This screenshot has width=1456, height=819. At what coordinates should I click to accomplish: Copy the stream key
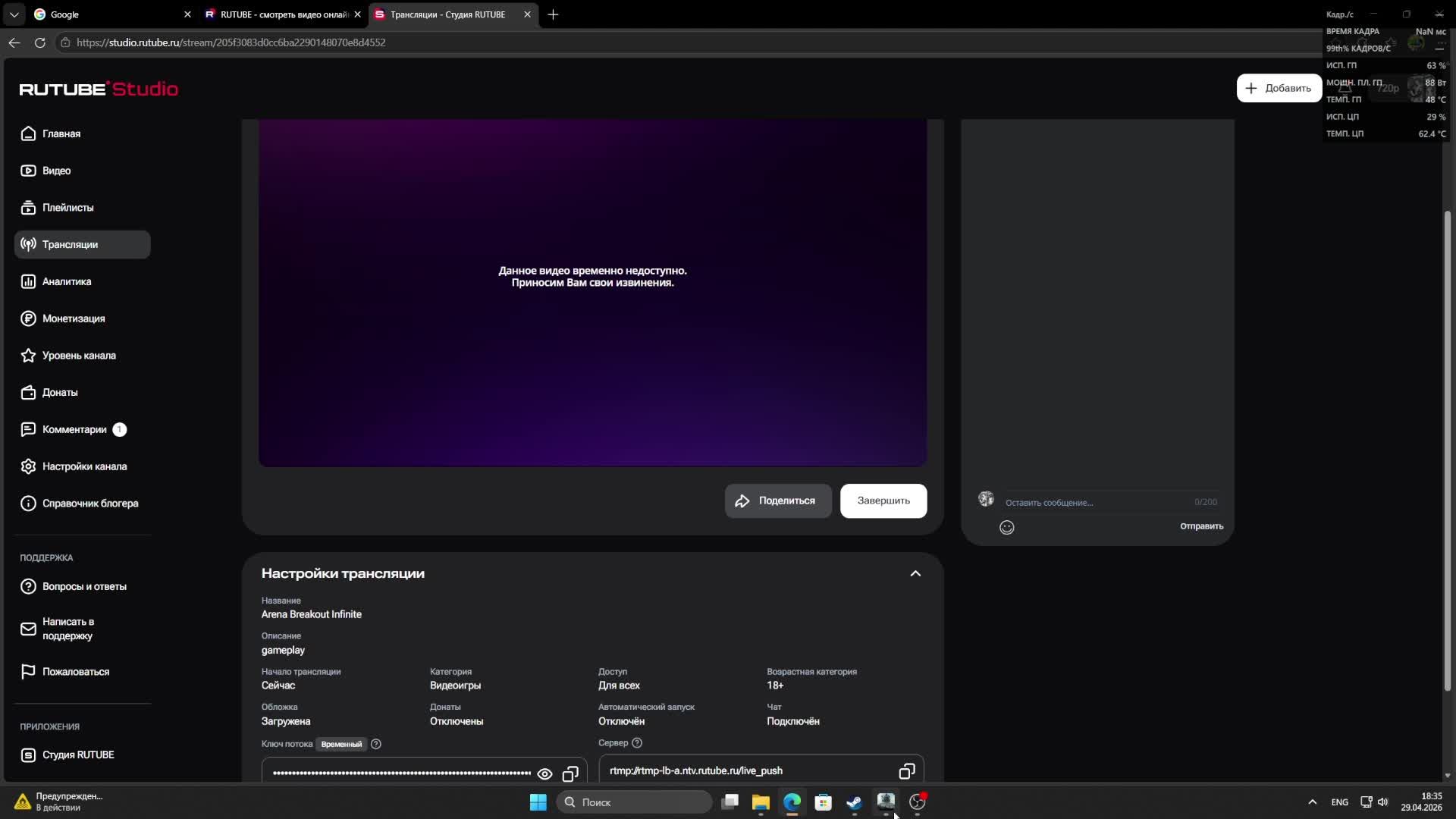tap(570, 773)
